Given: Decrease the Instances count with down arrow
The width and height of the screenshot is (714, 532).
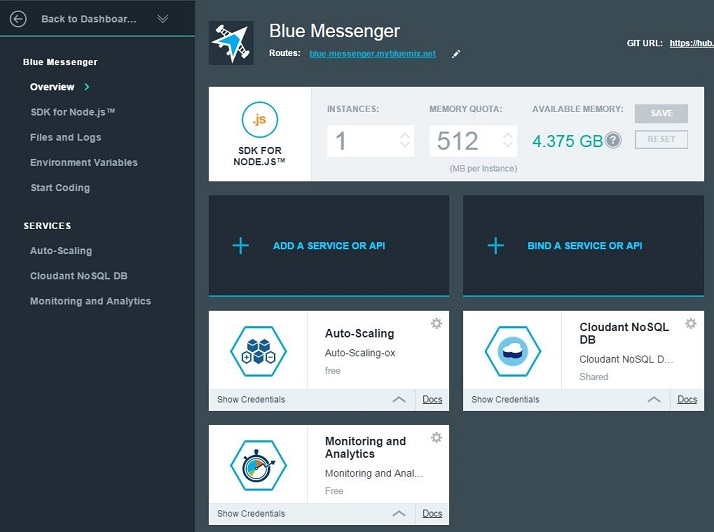Looking at the screenshot, I should pos(405,144).
